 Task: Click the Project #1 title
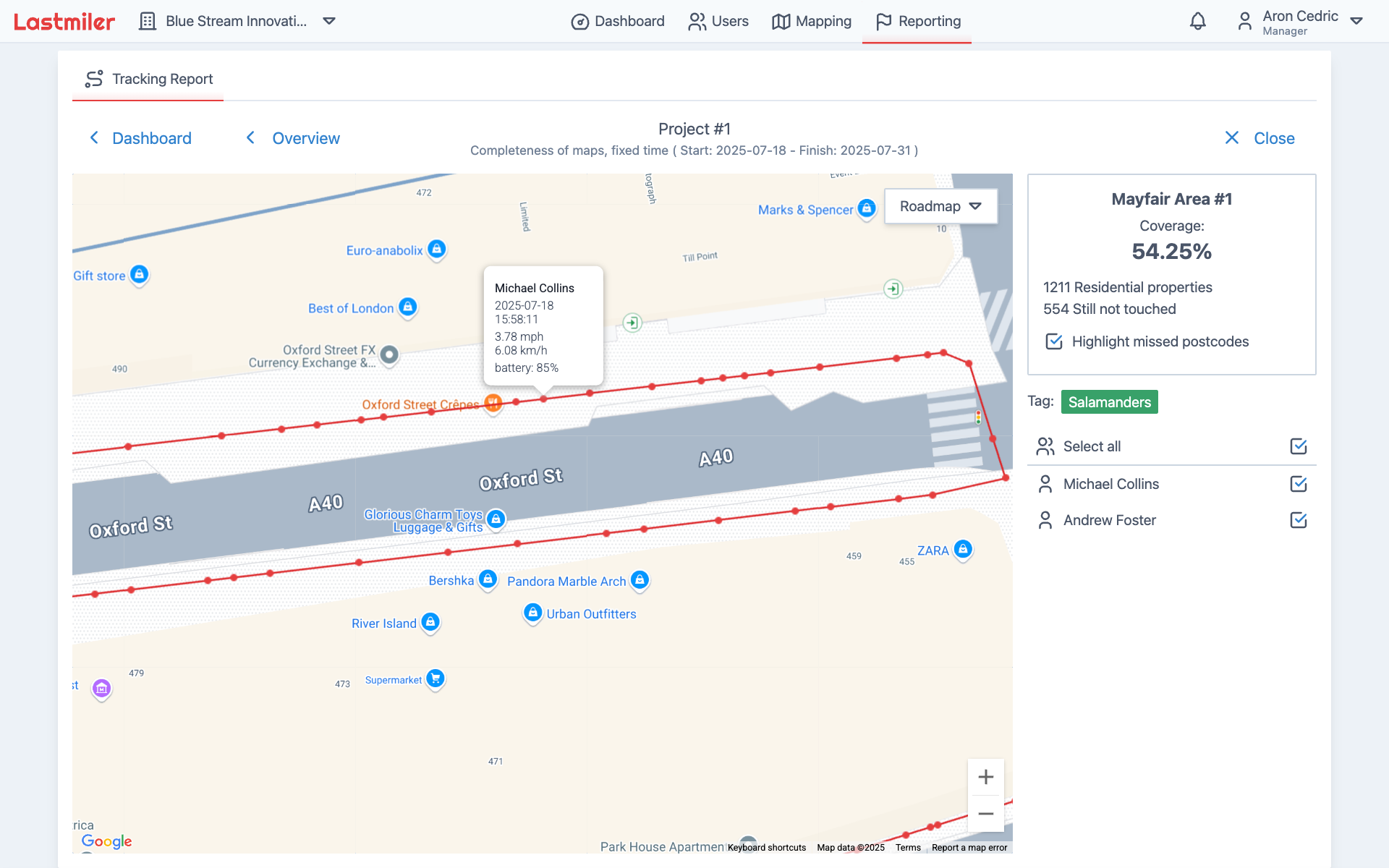pos(694,129)
